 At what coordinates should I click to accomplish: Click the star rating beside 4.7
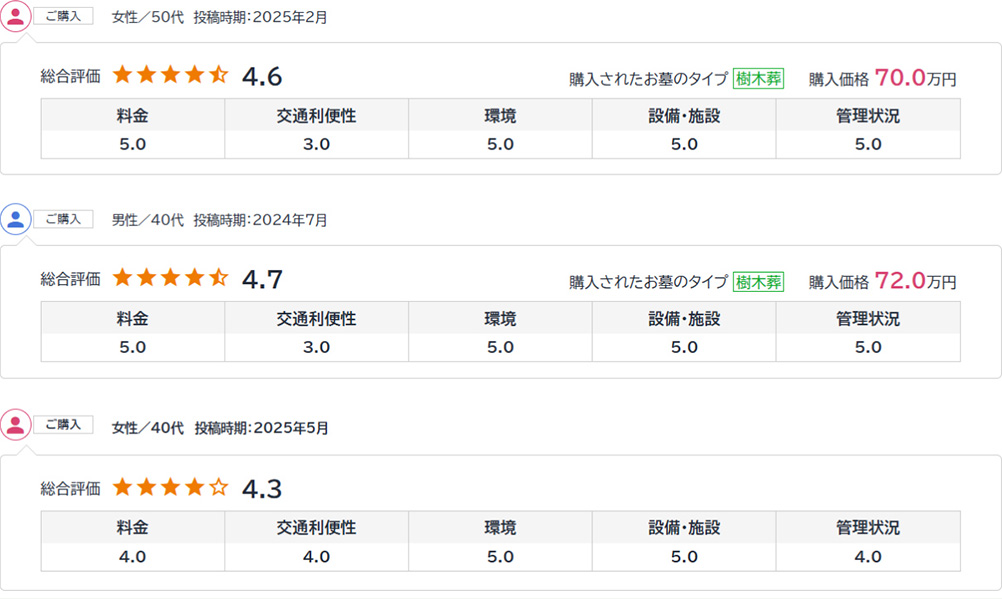pyautogui.click(x=171, y=279)
